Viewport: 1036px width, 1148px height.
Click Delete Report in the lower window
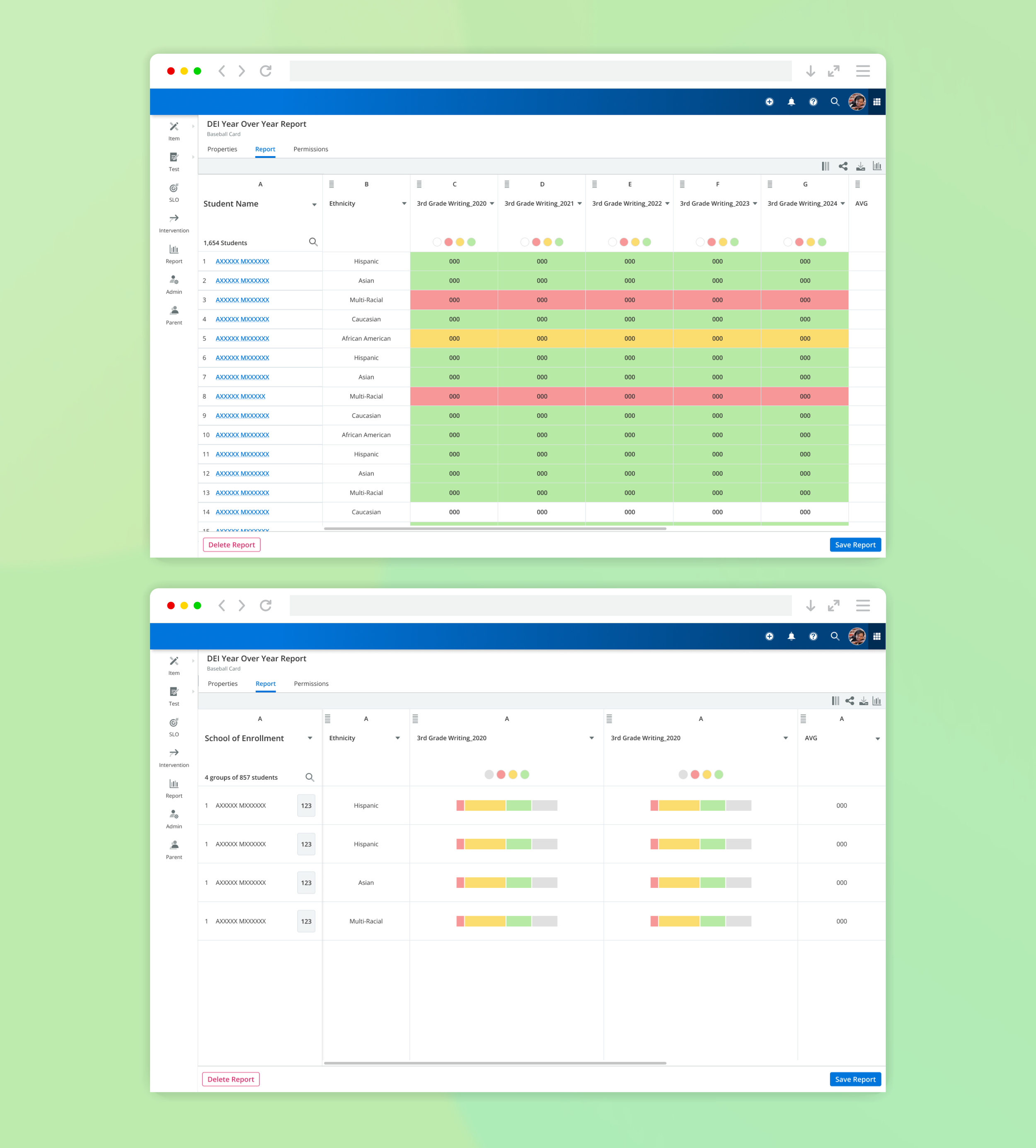tap(230, 1079)
